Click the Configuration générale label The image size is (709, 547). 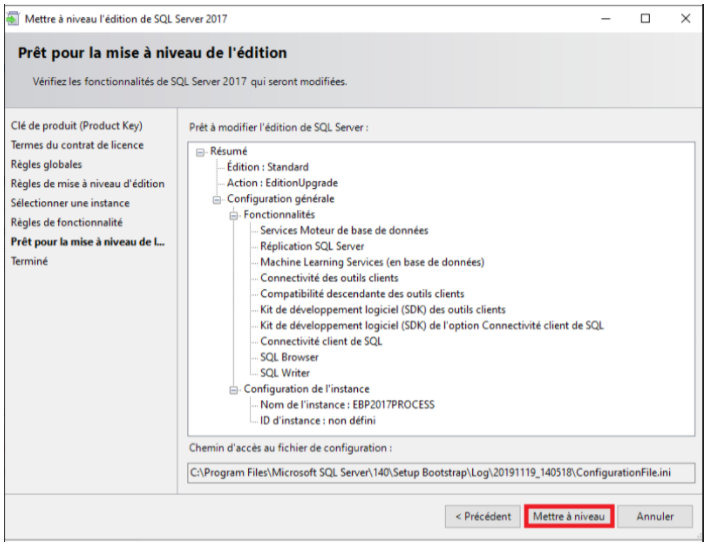pos(281,199)
